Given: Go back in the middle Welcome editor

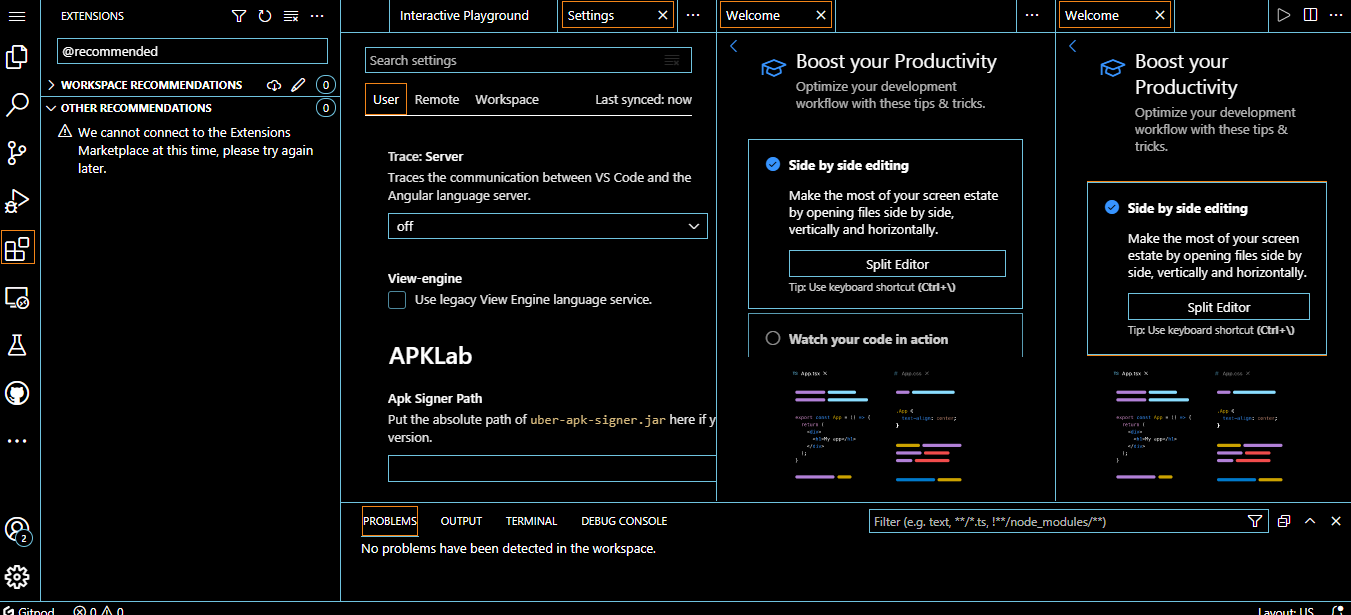Looking at the screenshot, I should [734, 46].
